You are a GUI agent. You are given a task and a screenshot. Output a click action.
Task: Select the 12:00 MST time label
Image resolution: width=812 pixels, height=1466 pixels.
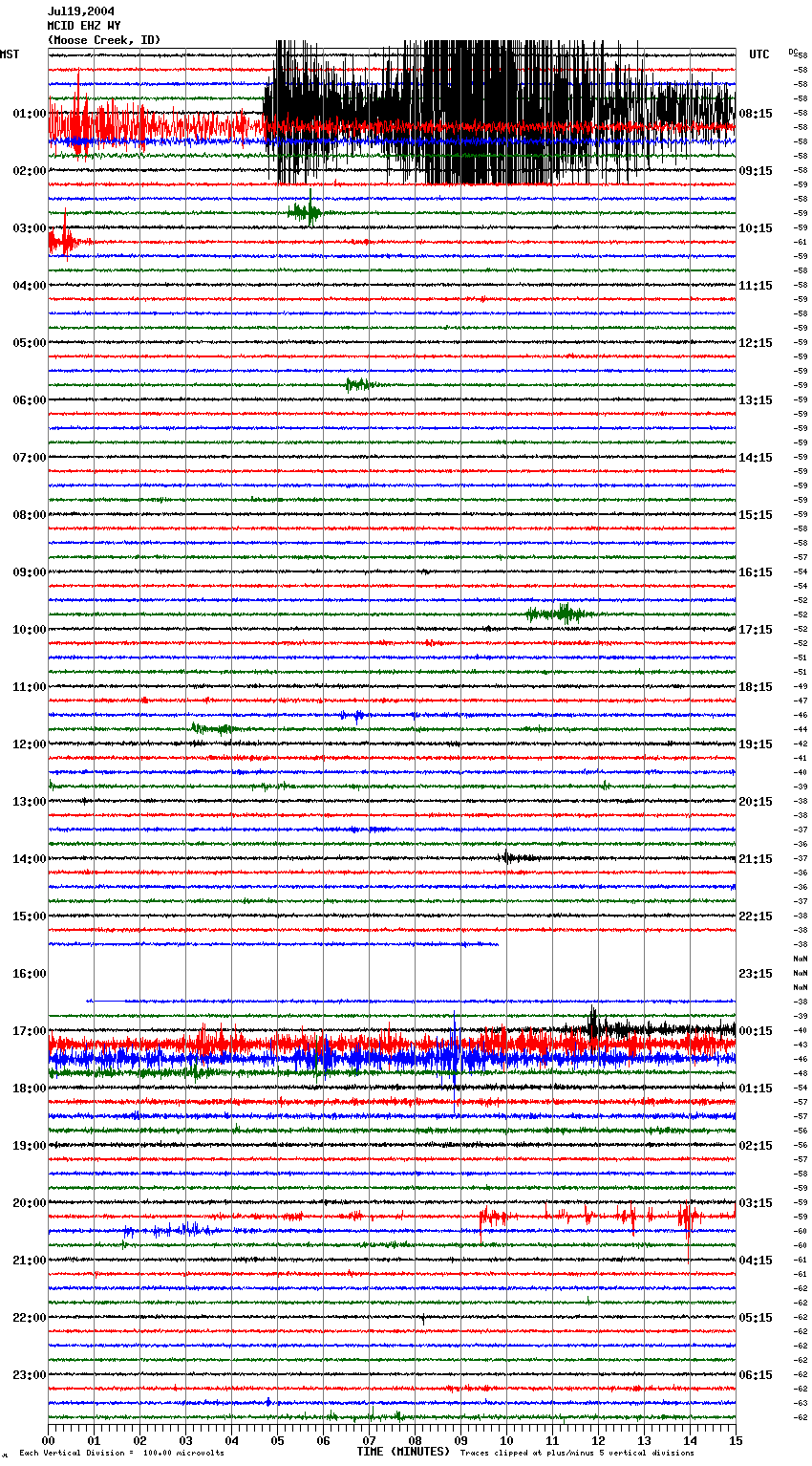pos(30,744)
